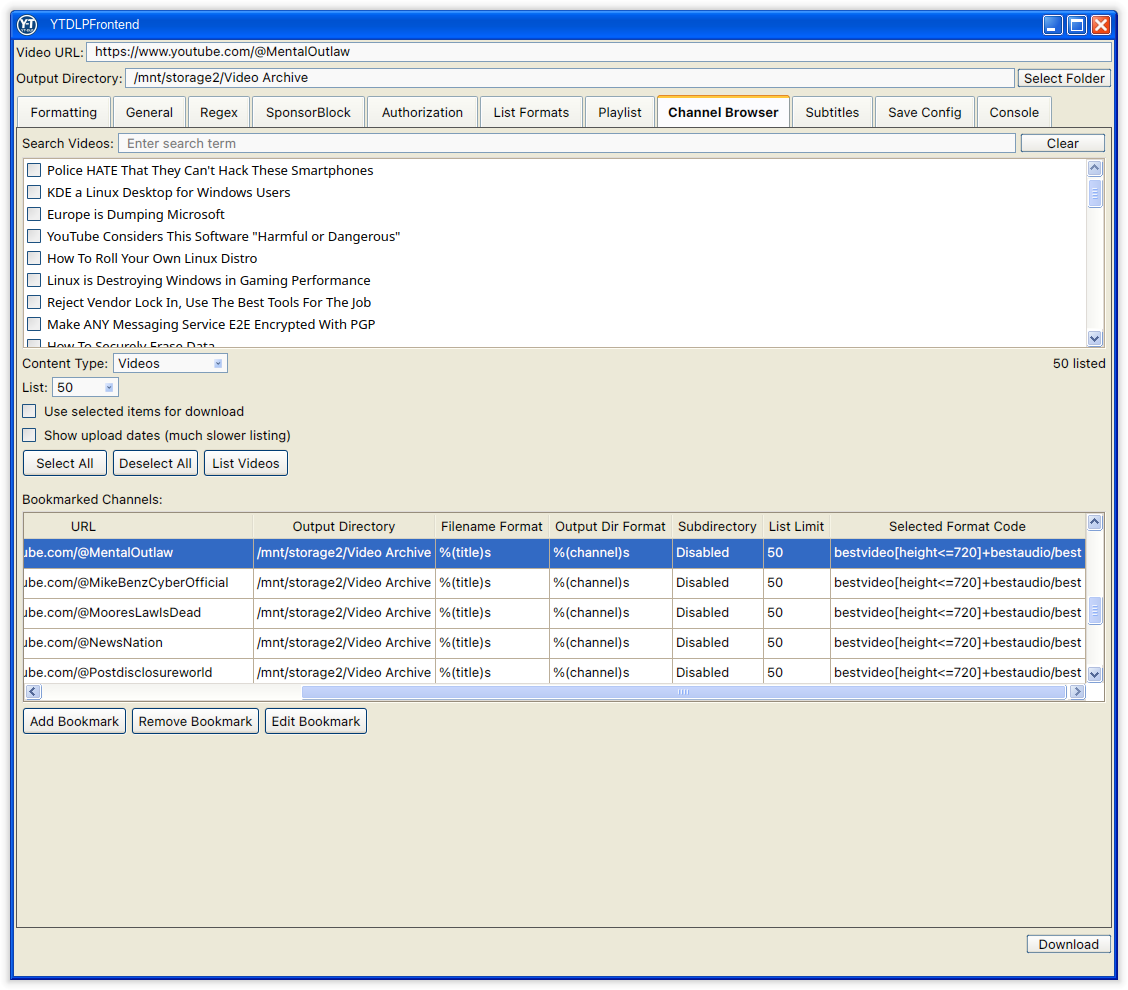
Task: Click bookmarks table scroll left arrow
Action: pos(33,691)
